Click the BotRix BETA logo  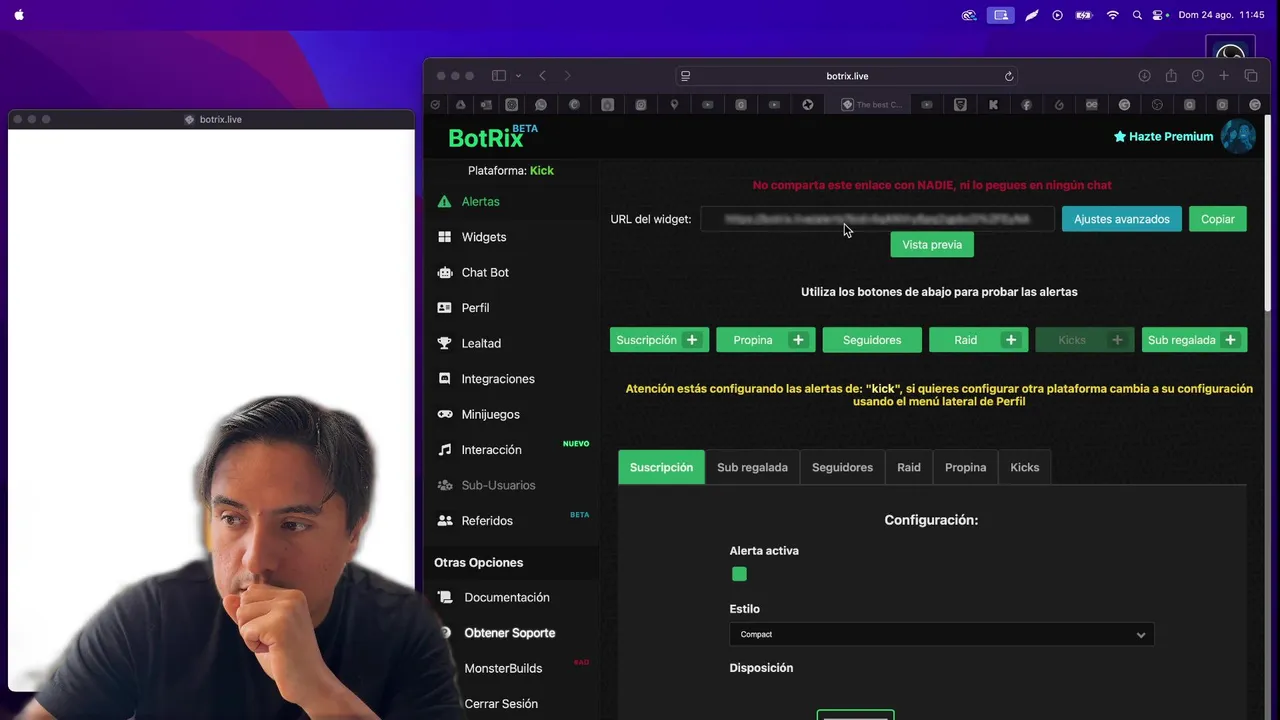point(493,137)
